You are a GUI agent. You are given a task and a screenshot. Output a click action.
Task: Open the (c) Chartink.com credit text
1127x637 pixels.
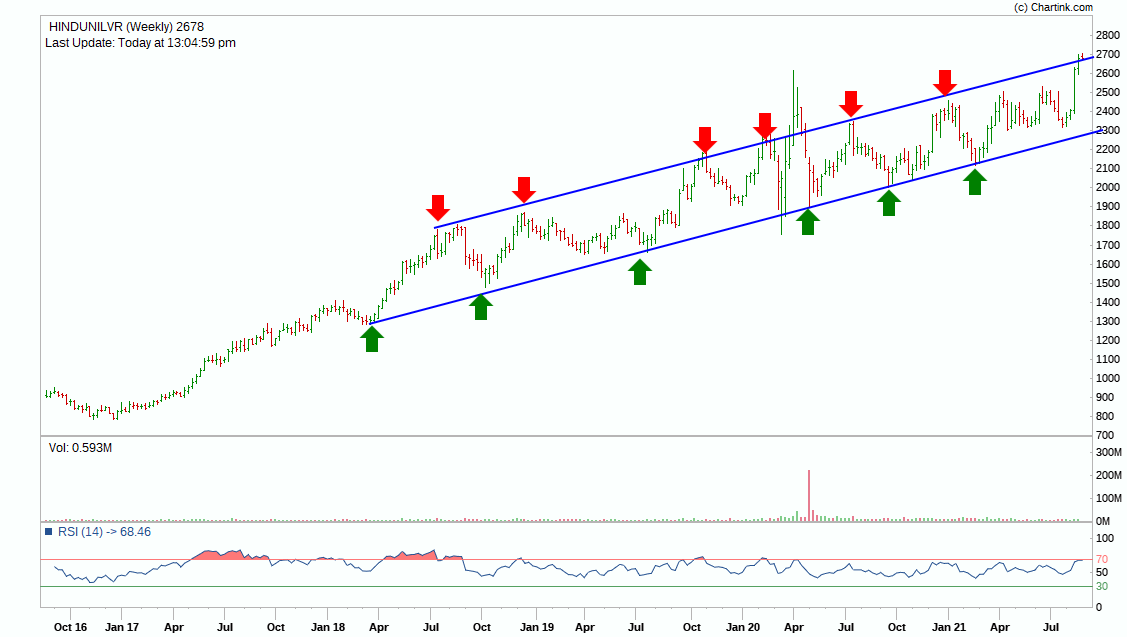[x=1053, y=7]
